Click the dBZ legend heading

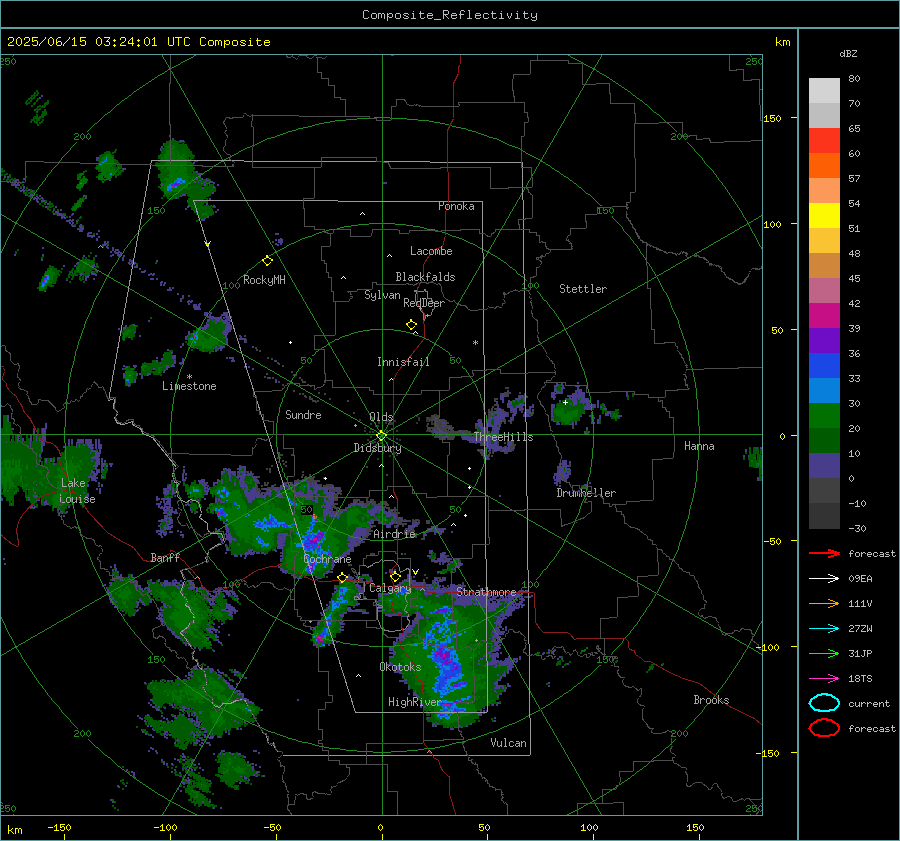point(848,53)
